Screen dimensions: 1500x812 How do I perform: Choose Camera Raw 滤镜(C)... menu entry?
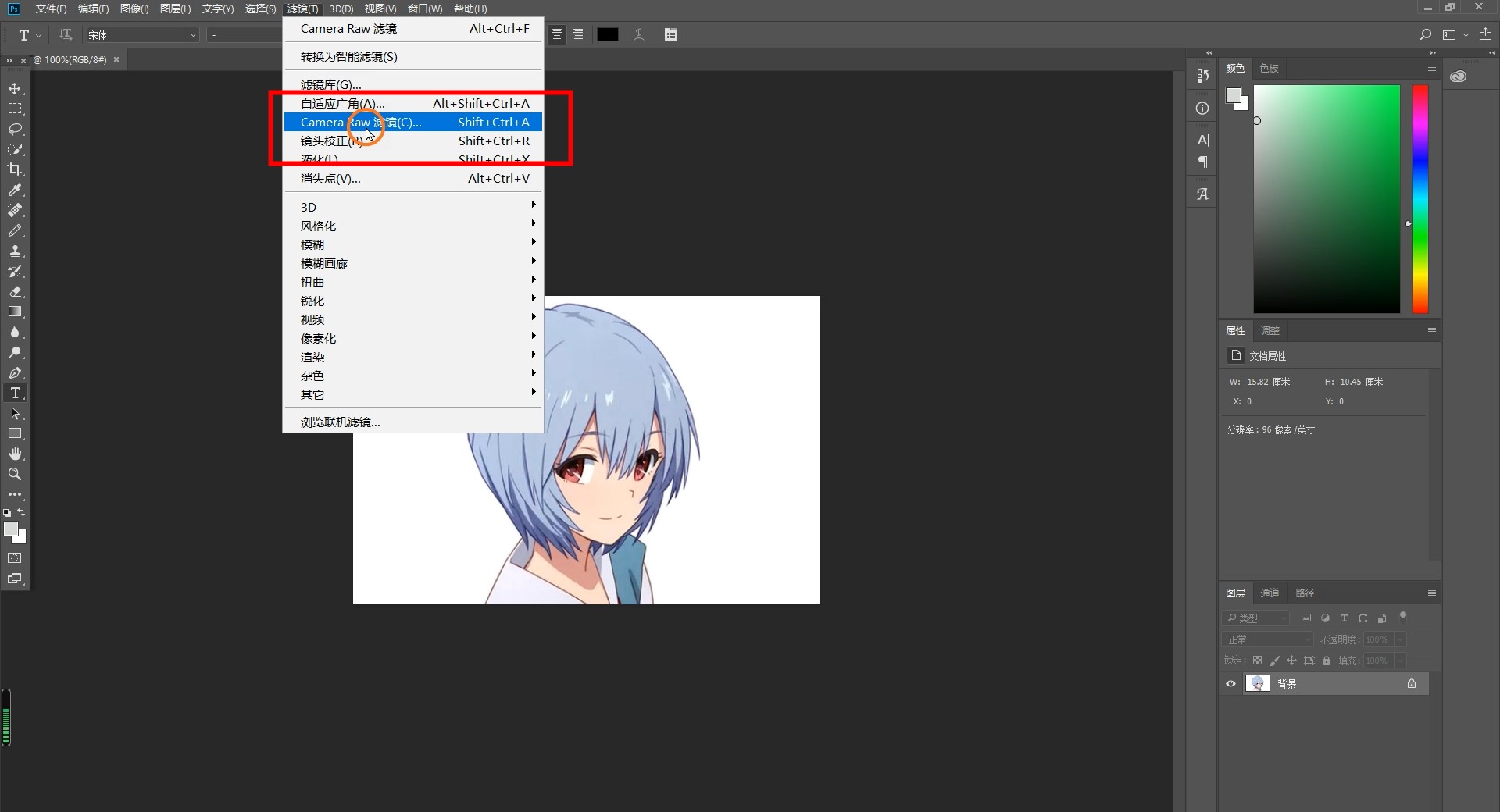(413, 122)
